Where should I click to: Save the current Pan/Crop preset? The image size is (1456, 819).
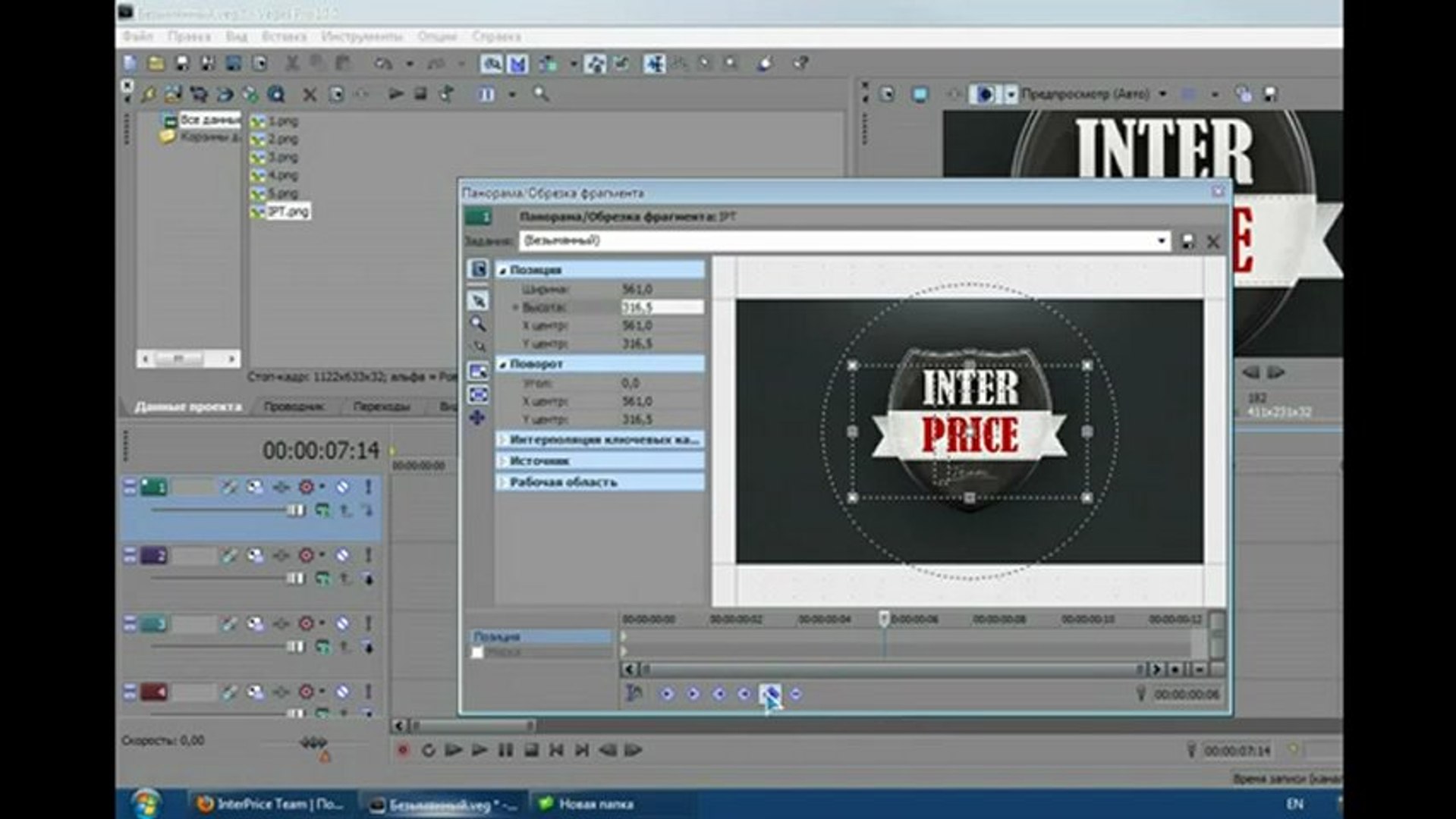point(1188,241)
